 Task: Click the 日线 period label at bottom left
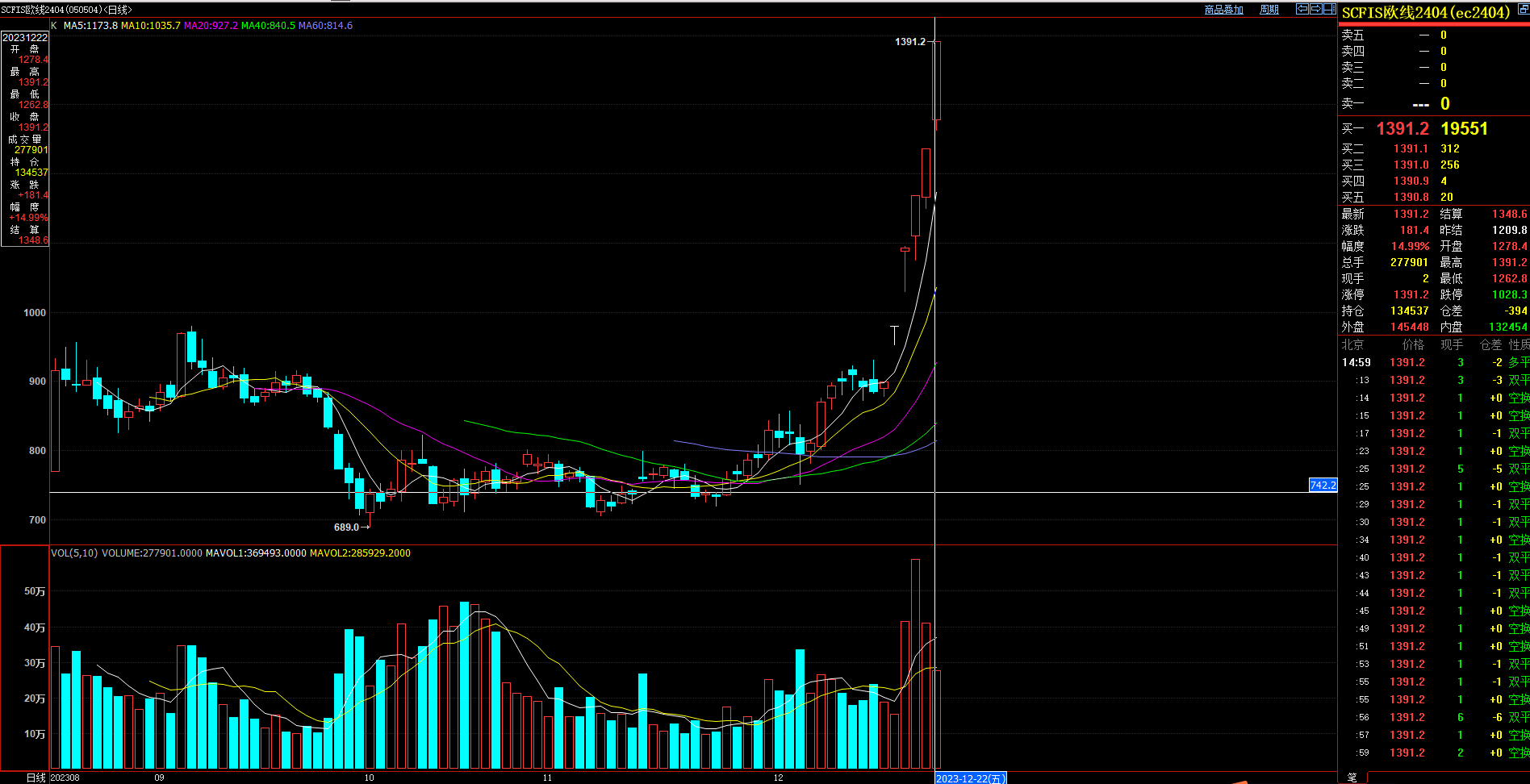pos(36,778)
